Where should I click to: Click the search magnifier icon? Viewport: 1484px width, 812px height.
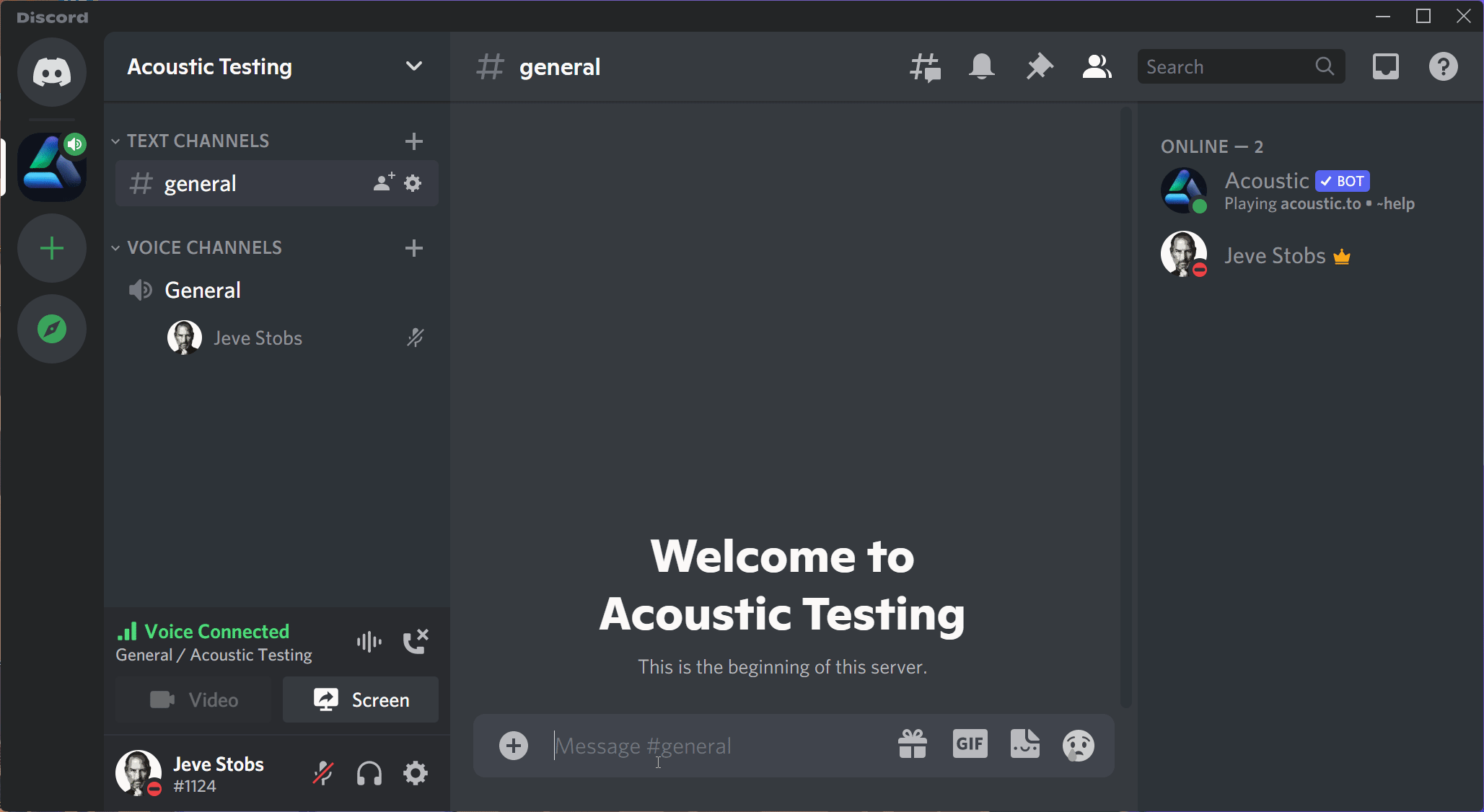(1325, 66)
